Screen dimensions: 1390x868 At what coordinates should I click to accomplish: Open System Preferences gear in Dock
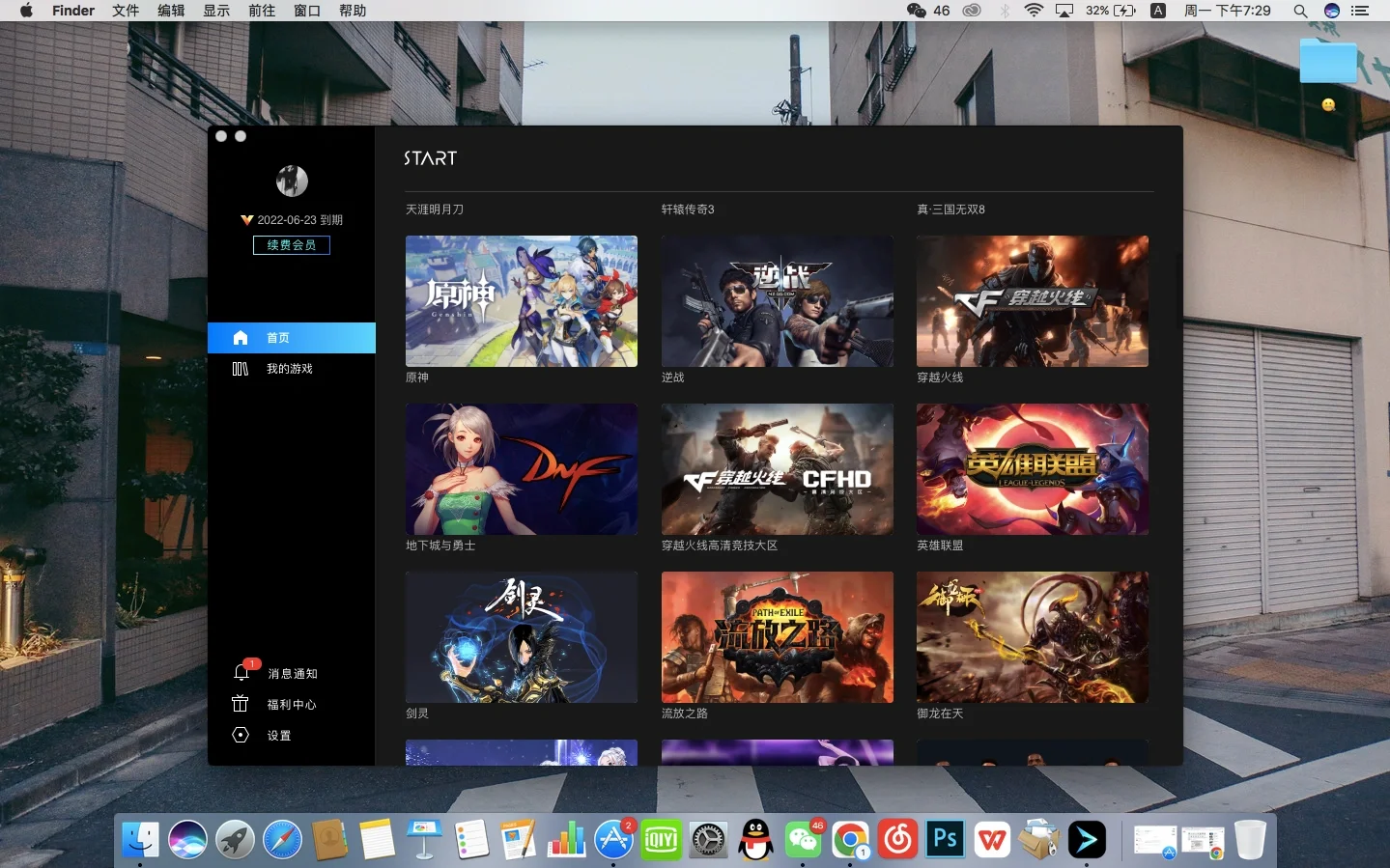click(708, 840)
